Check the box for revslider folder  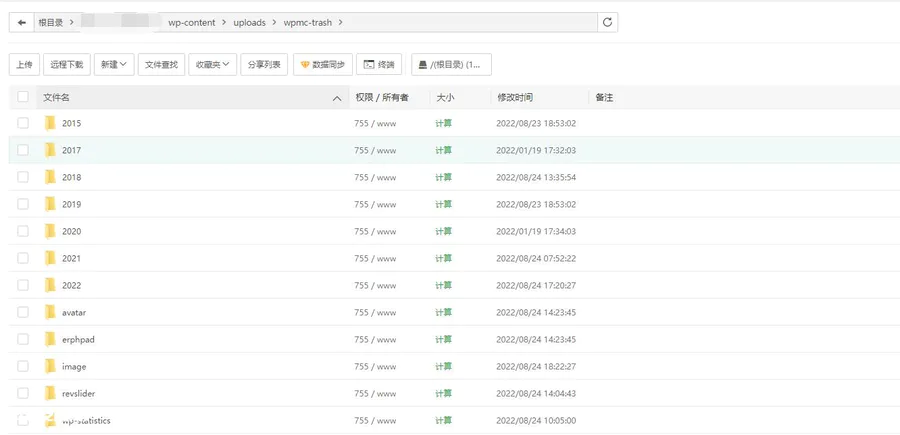(23, 393)
